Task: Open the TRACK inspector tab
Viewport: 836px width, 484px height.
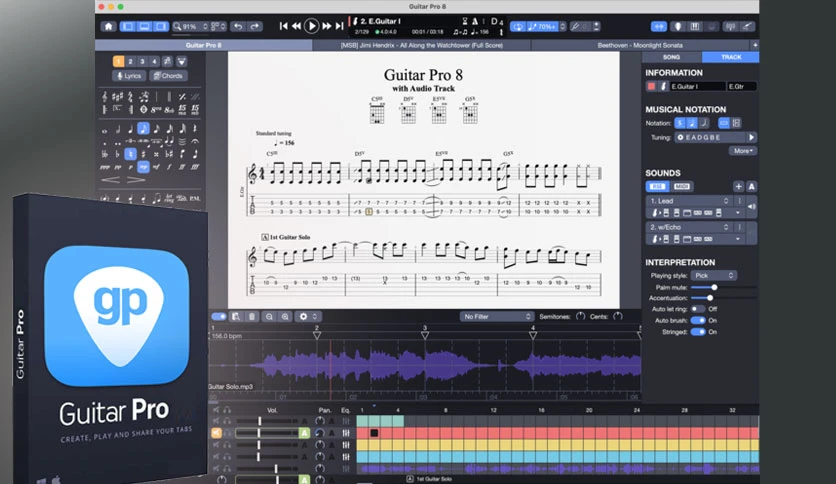Action: click(731, 57)
